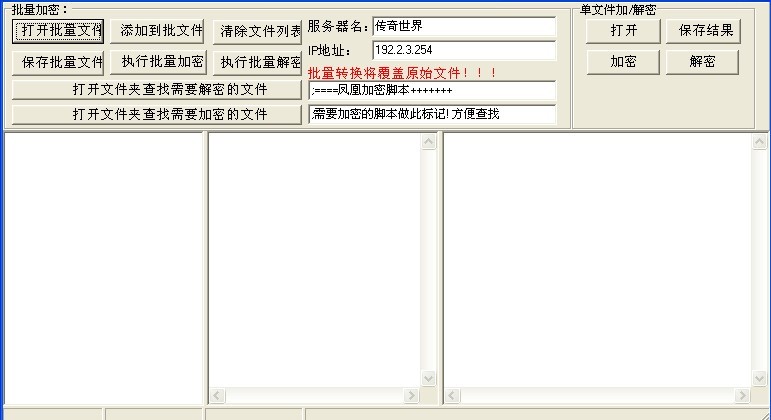Focus the 服务器名 input field
The width and height of the screenshot is (771, 420).
(x=463, y=26)
